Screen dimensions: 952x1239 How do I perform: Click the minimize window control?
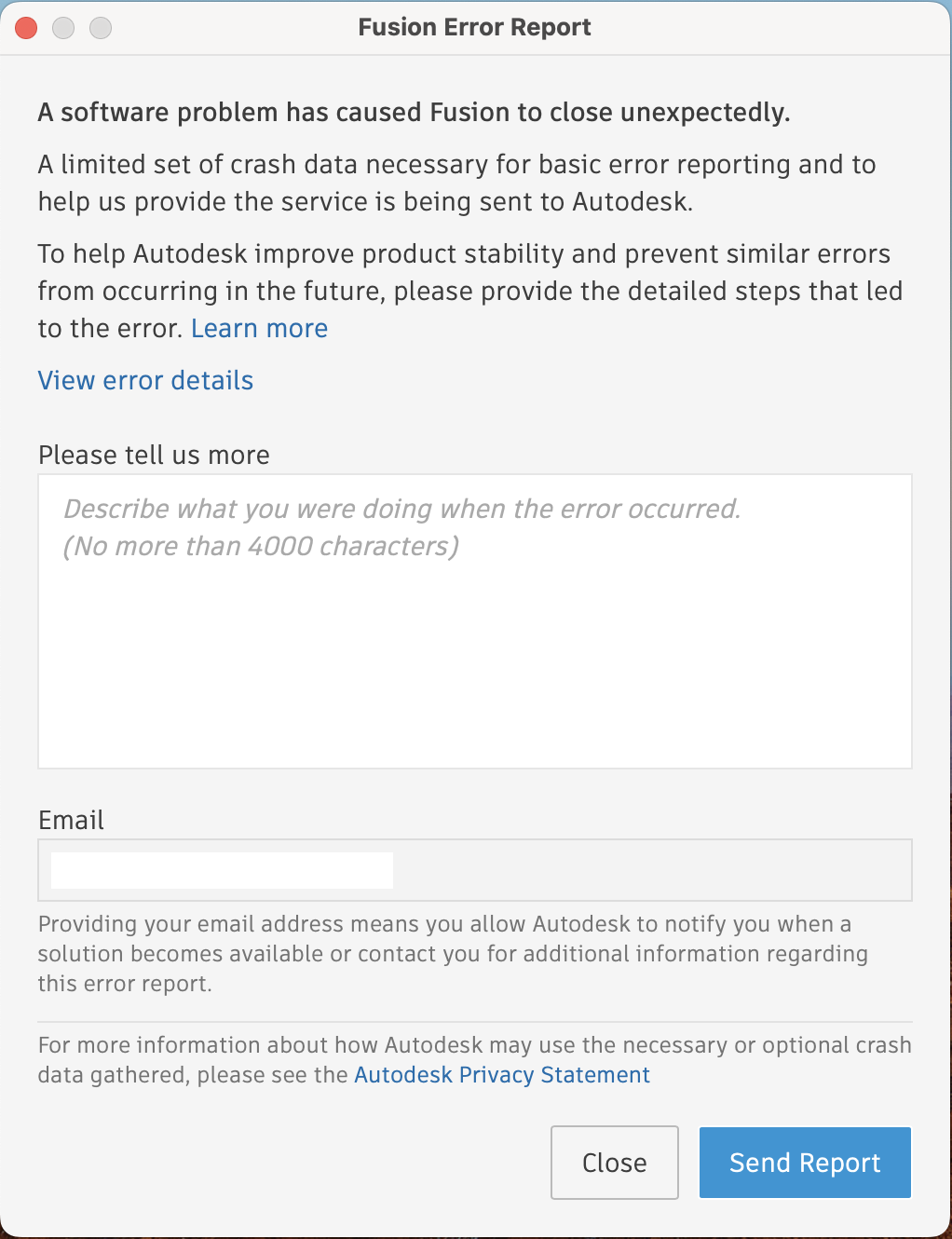pyautogui.click(x=63, y=28)
